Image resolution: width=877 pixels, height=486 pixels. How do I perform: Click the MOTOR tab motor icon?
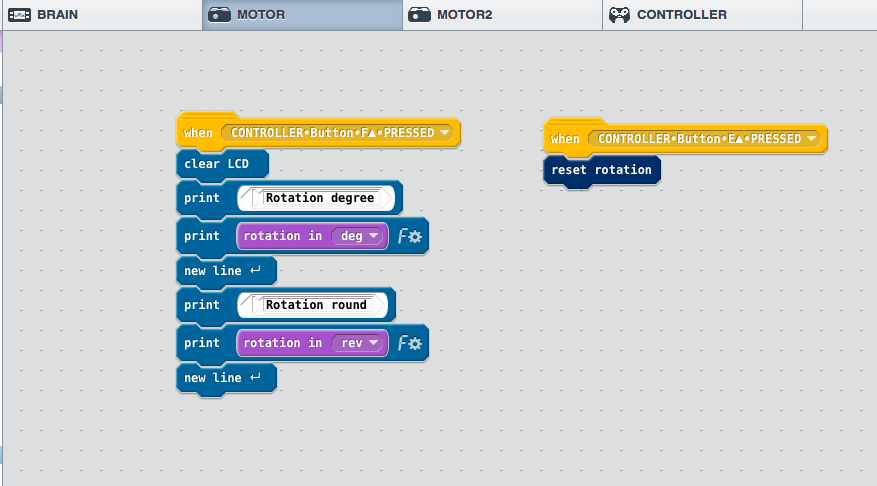pyautogui.click(x=219, y=15)
